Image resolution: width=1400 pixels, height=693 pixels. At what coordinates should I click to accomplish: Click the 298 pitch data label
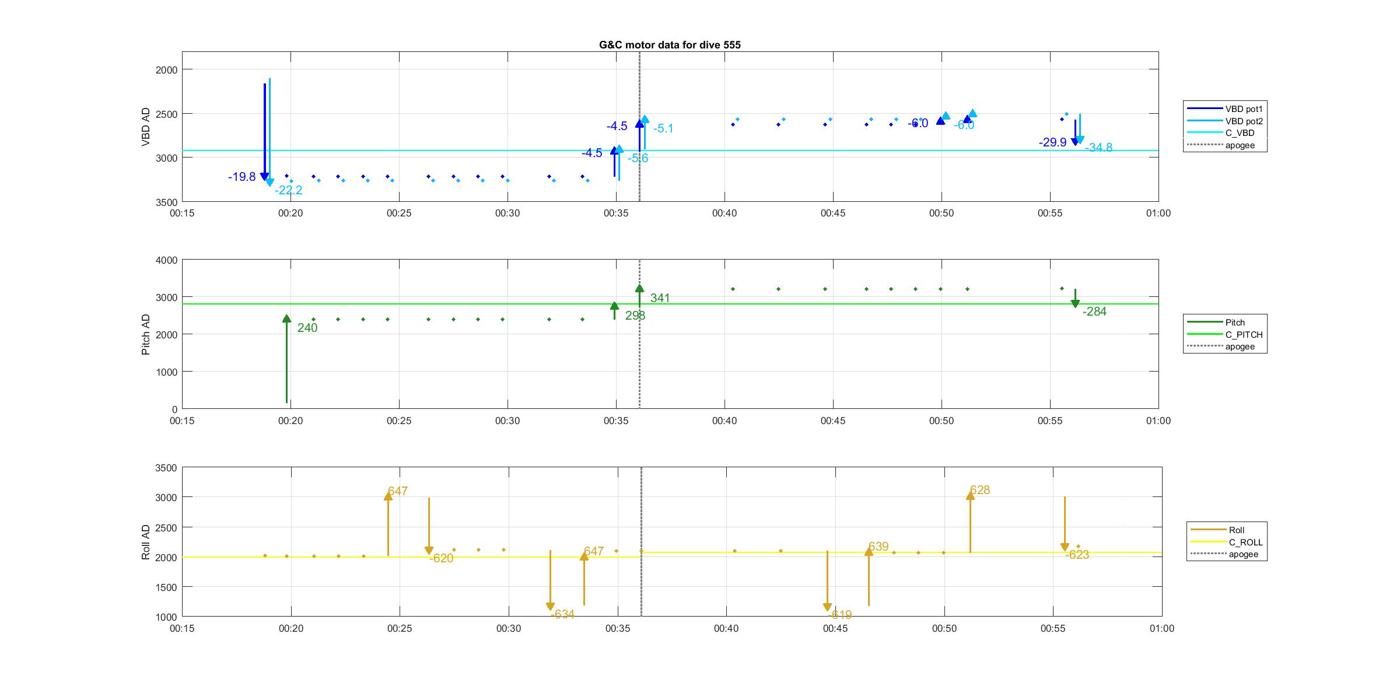pos(635,315)
